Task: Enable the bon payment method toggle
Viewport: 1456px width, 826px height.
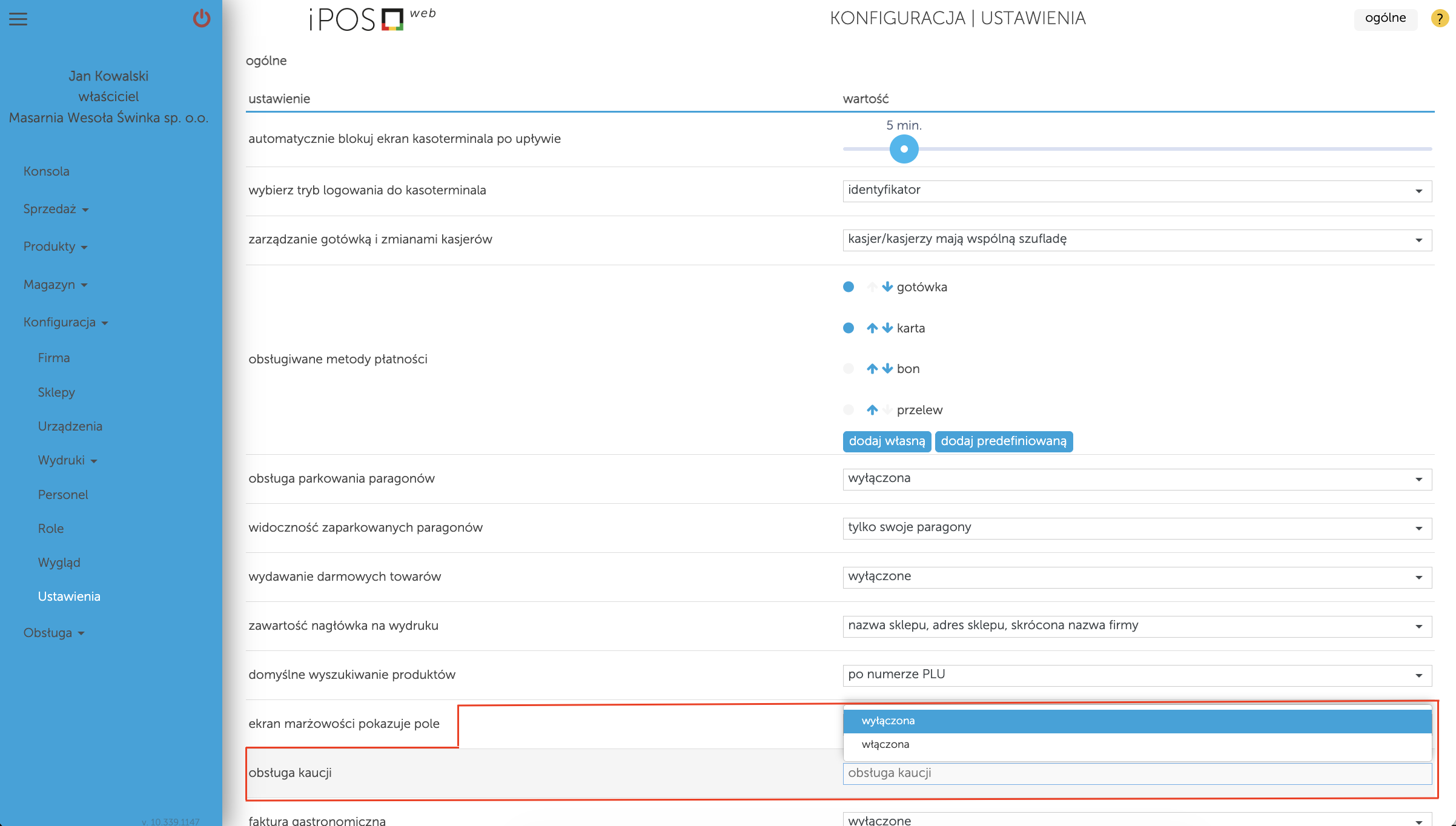Action: tap(849, 369)
